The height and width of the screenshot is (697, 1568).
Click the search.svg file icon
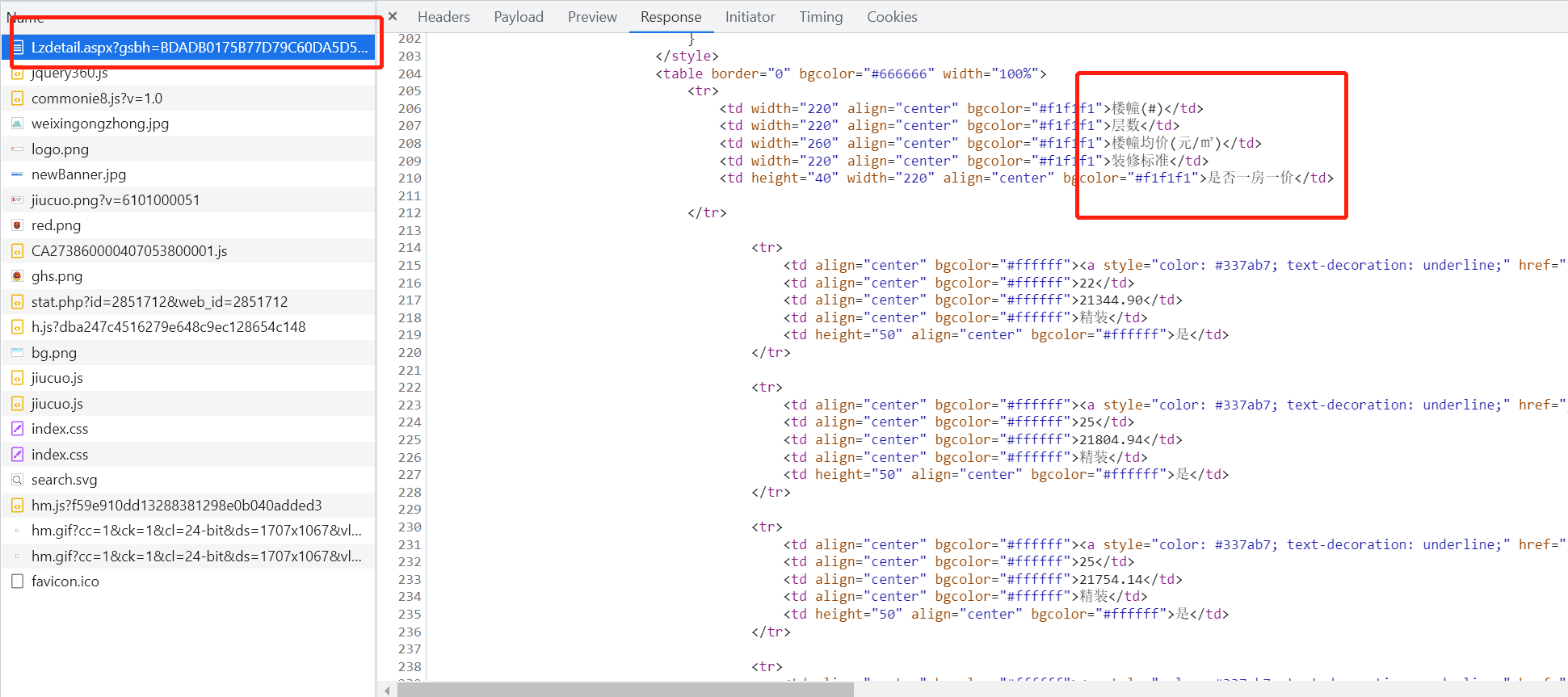(17, 480)
